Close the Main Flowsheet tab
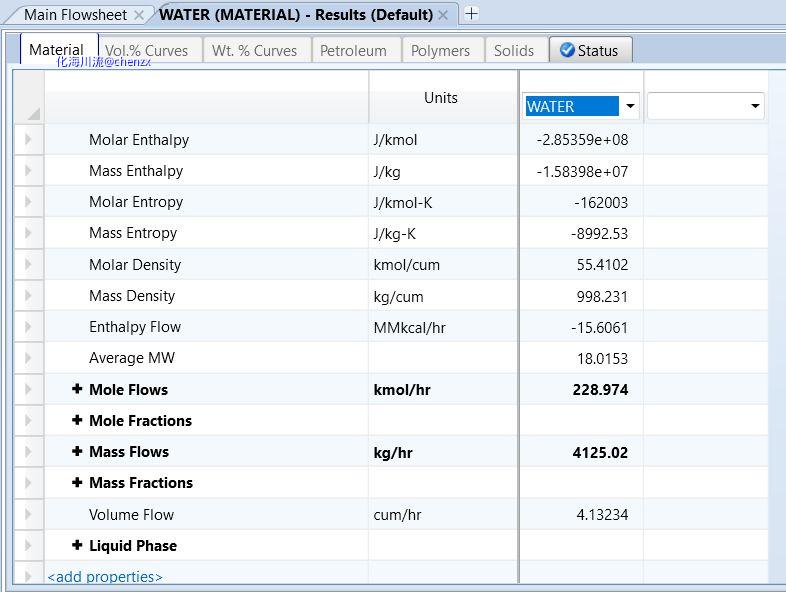The image size is (786, 592). [139, 15]
